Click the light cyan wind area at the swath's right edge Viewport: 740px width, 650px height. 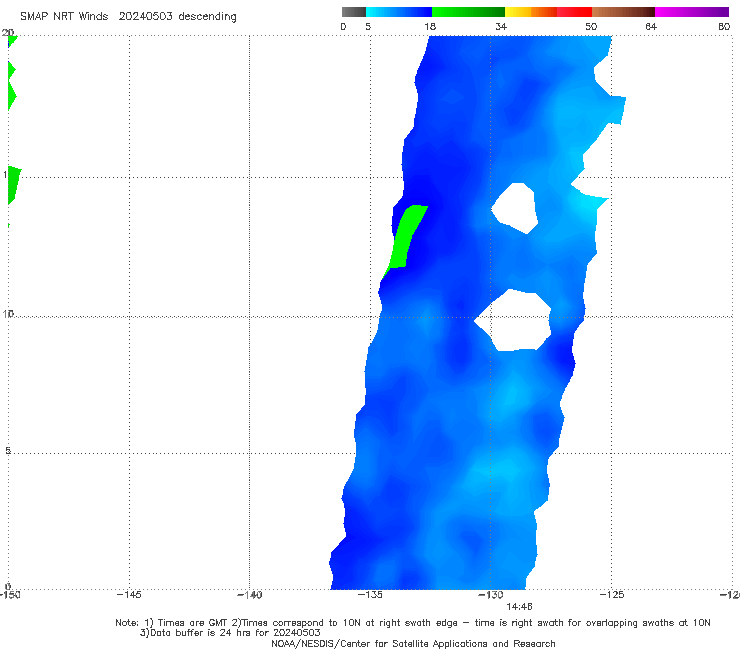[588, 203]
